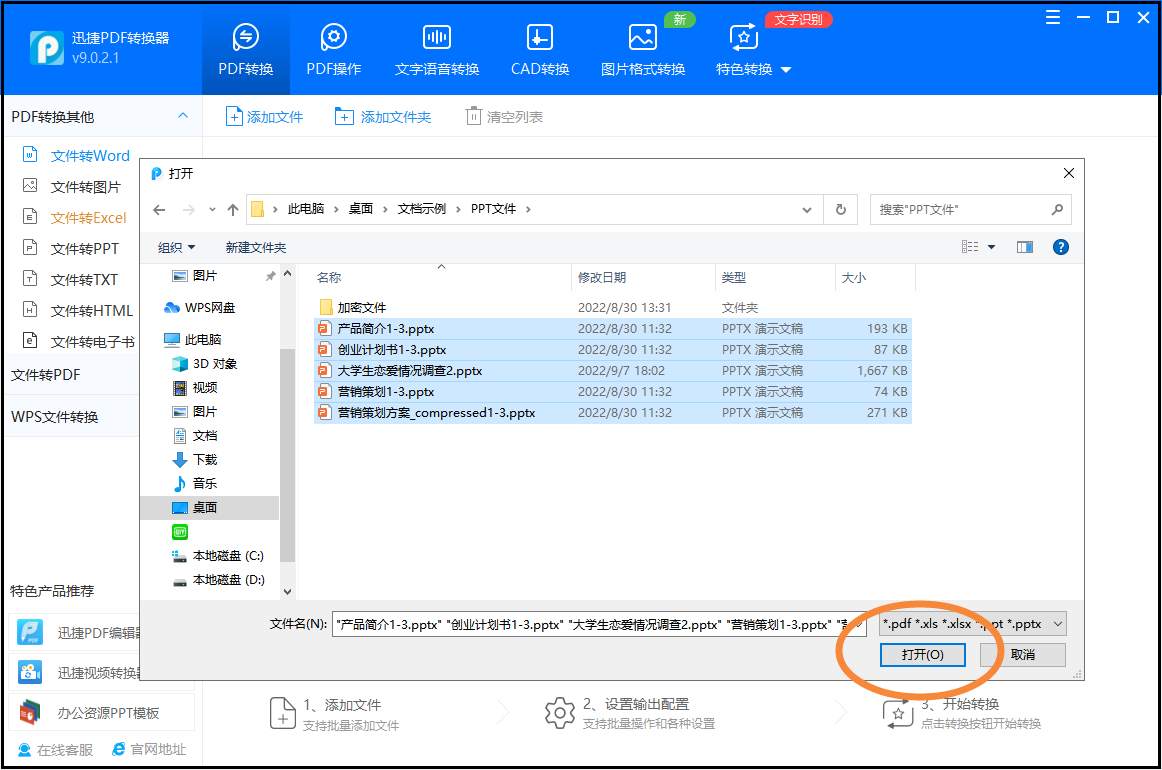Collapse the PDF转换其他 section
The height and width of the screenshot is (770, 1162).
[183, 116]
